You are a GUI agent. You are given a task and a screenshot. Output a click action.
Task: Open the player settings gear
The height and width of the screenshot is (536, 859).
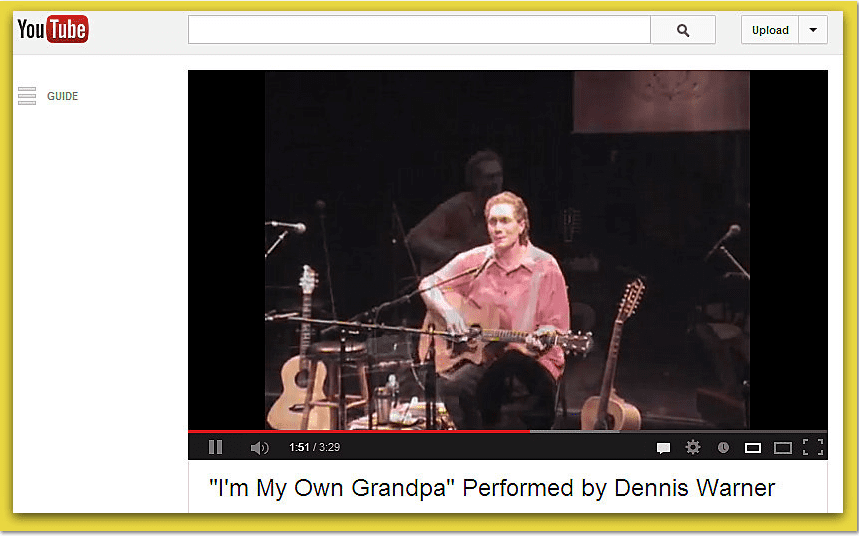tap(693, 447)
